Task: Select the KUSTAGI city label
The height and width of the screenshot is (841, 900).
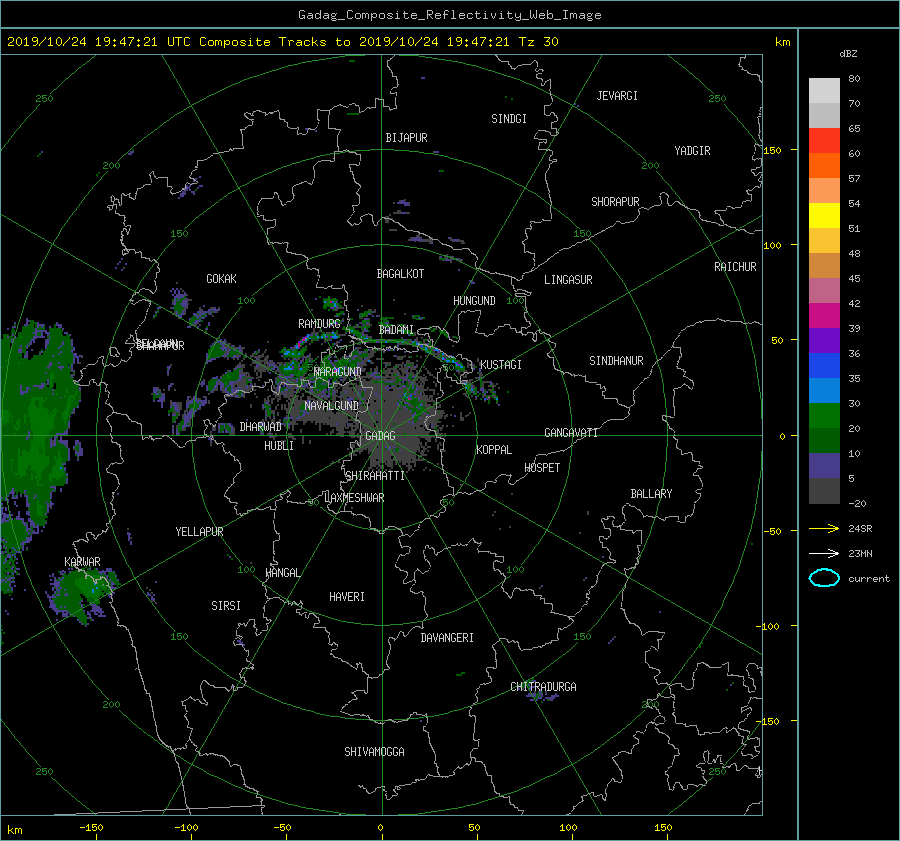Action: 501,365
